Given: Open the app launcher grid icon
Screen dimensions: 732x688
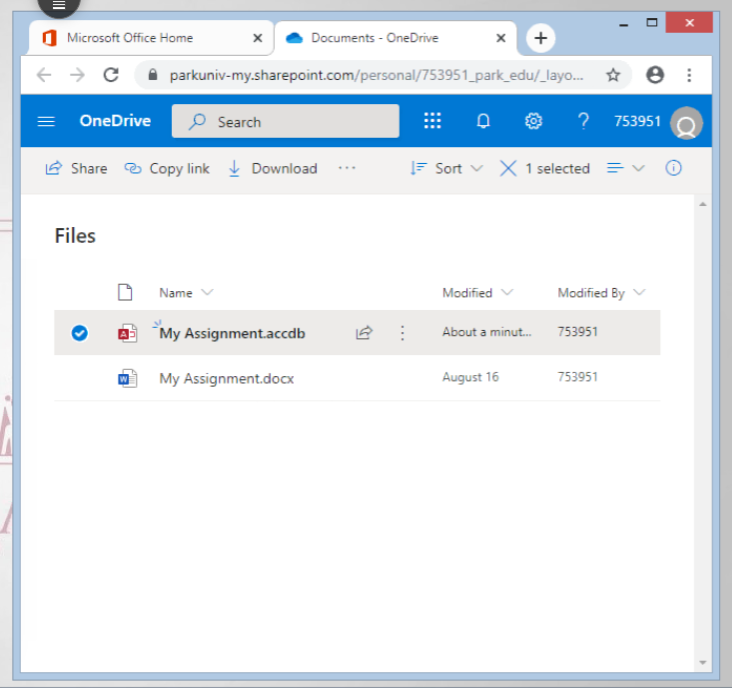Looking at the screenshot, I should 432,121.
